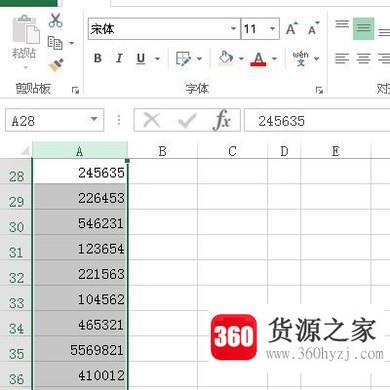Screen dimensions: 390x390
Task: Select column C header
Action: pyautogui.click(x=232, y=151)
